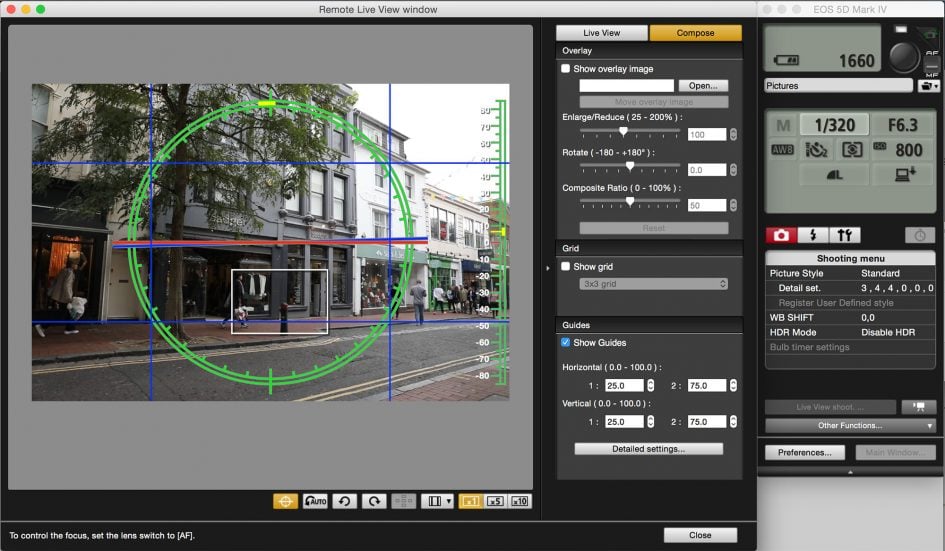Viewport: 945px width, 551px height.
Task: Toggle the electronic level display icon
Action: [285, 501]
